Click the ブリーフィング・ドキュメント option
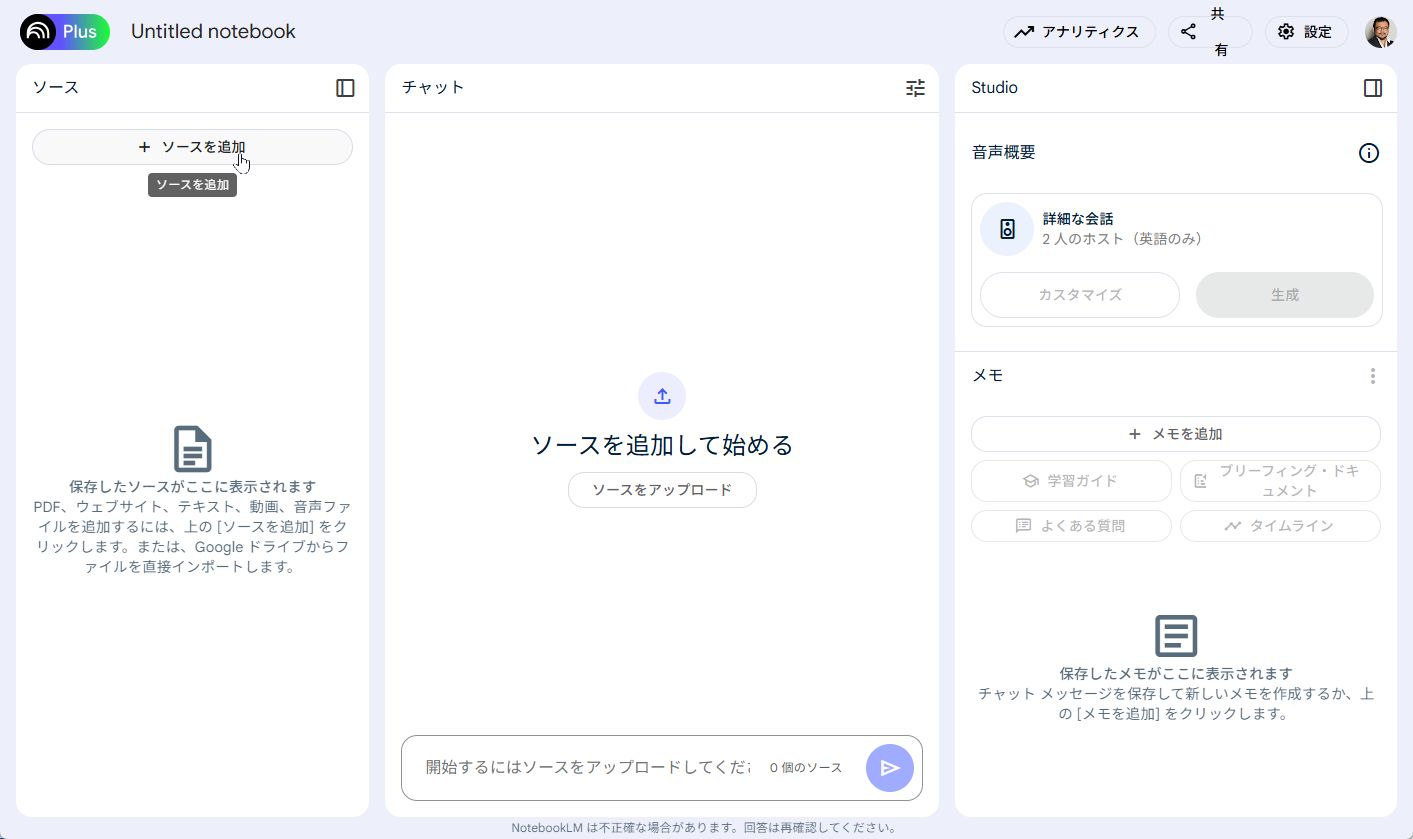Viewport: 1413px width, 839px height. click(1280, 480)
